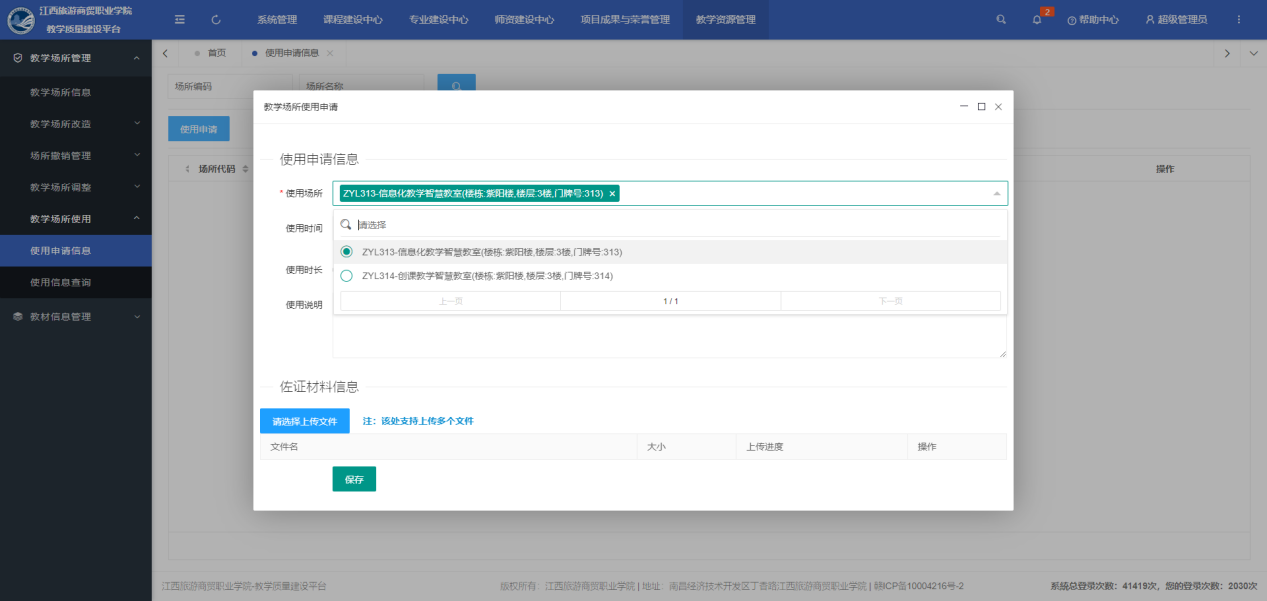Go to 下一页 in dropdown pagination
Viewport: 1267px width, 601px height.
pos(890,301)
